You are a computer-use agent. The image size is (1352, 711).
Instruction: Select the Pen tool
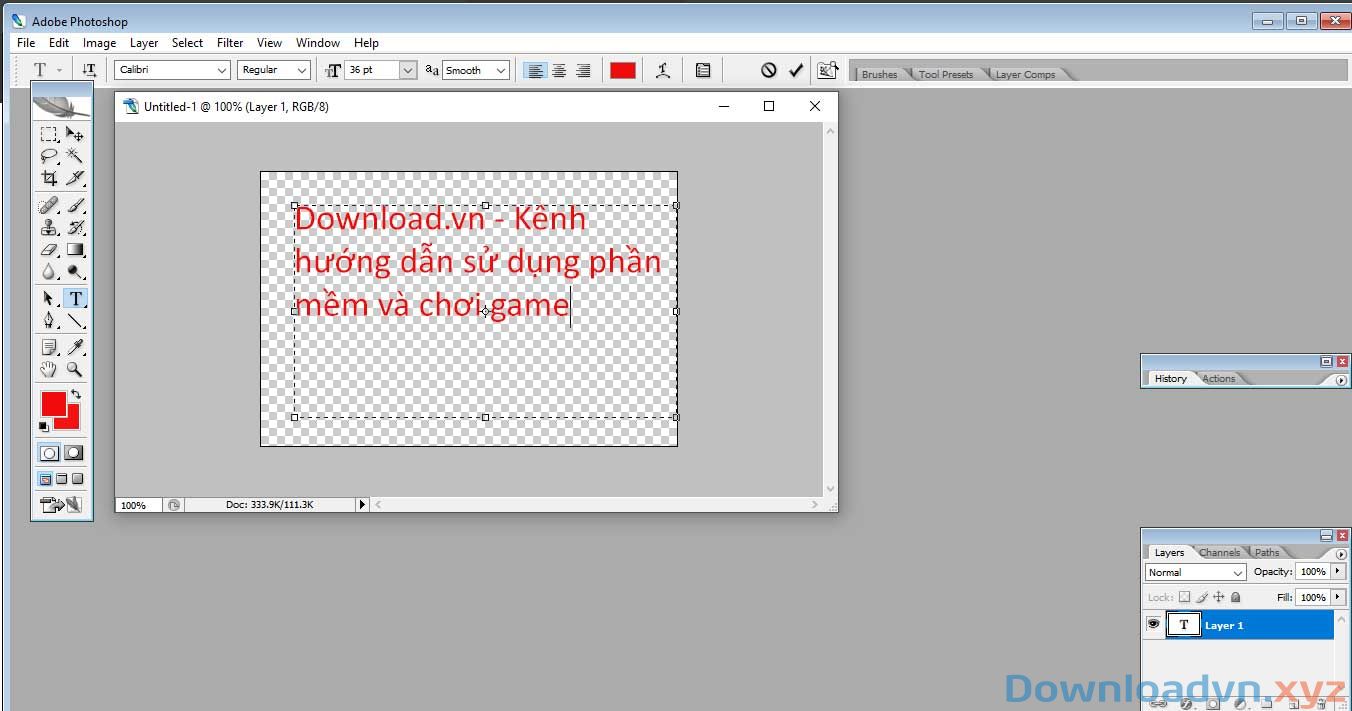tap(48, 321)
